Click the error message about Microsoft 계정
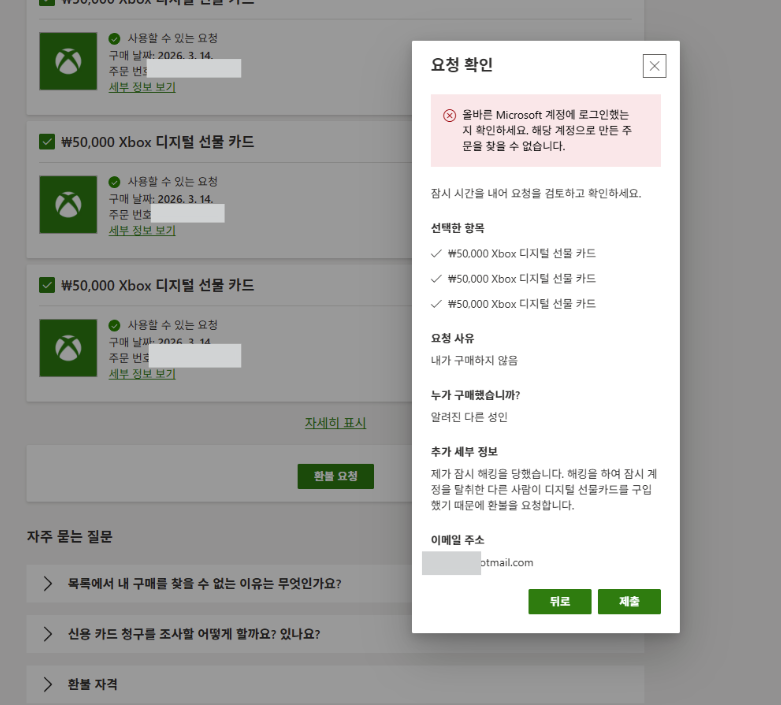This screenshot has width=781, height=705. [546, 131]
